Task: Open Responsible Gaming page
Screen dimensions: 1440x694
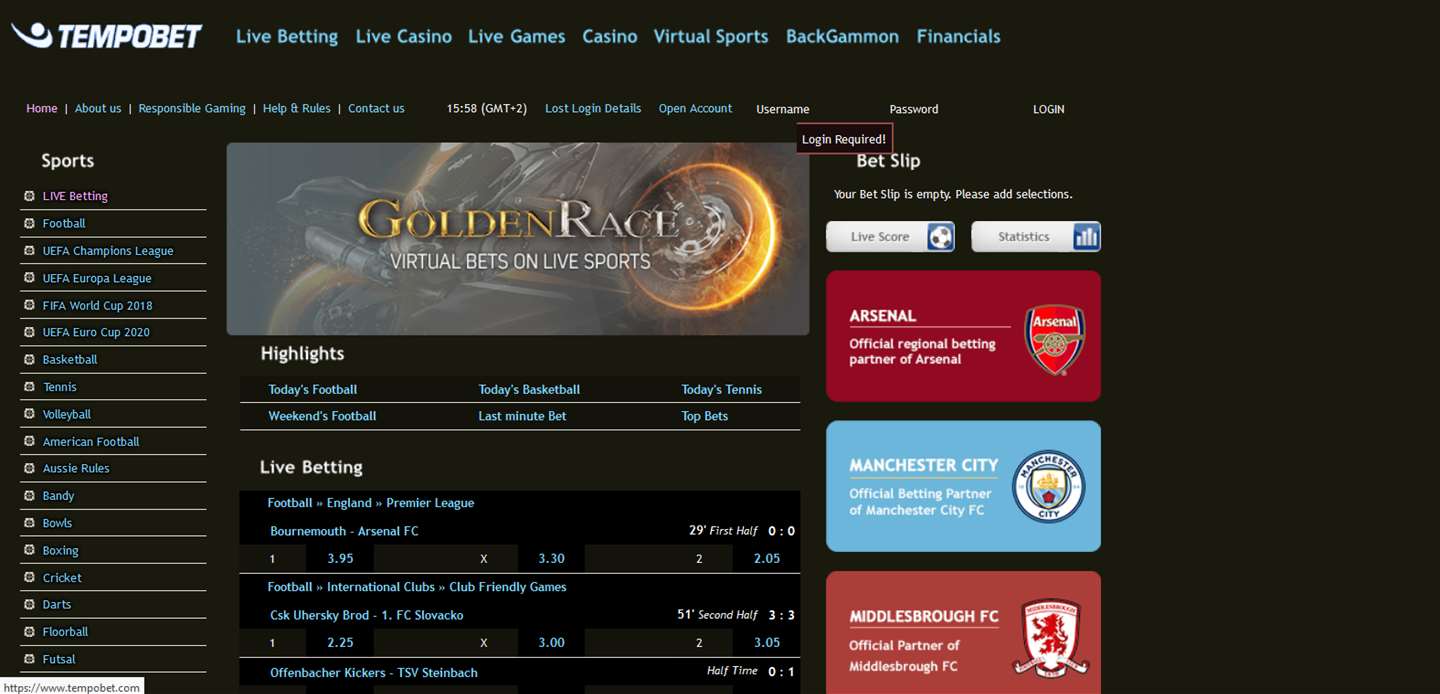Action: 192,108
